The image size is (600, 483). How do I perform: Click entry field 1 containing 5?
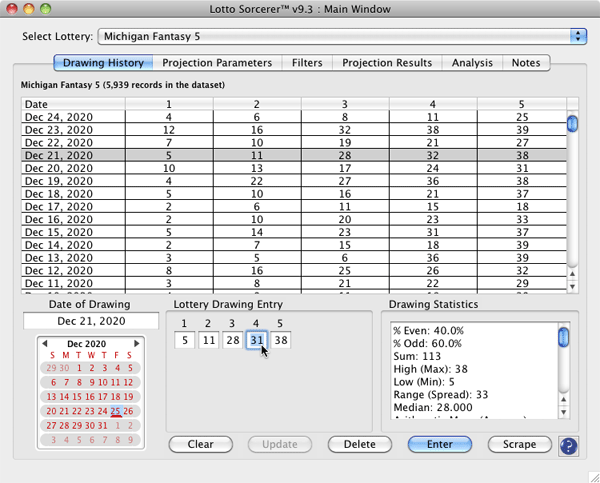pyautogui.click(x=184, y=340)
